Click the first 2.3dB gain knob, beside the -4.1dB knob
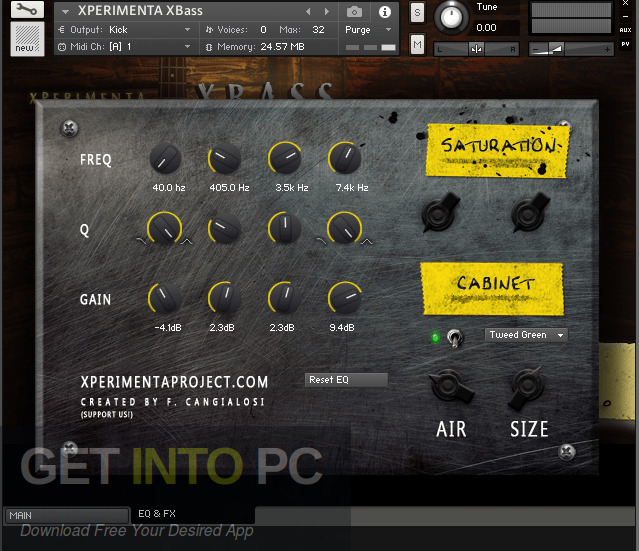This screenshot has width=639, height=551. pyautogui.click(x=225, y=298)
